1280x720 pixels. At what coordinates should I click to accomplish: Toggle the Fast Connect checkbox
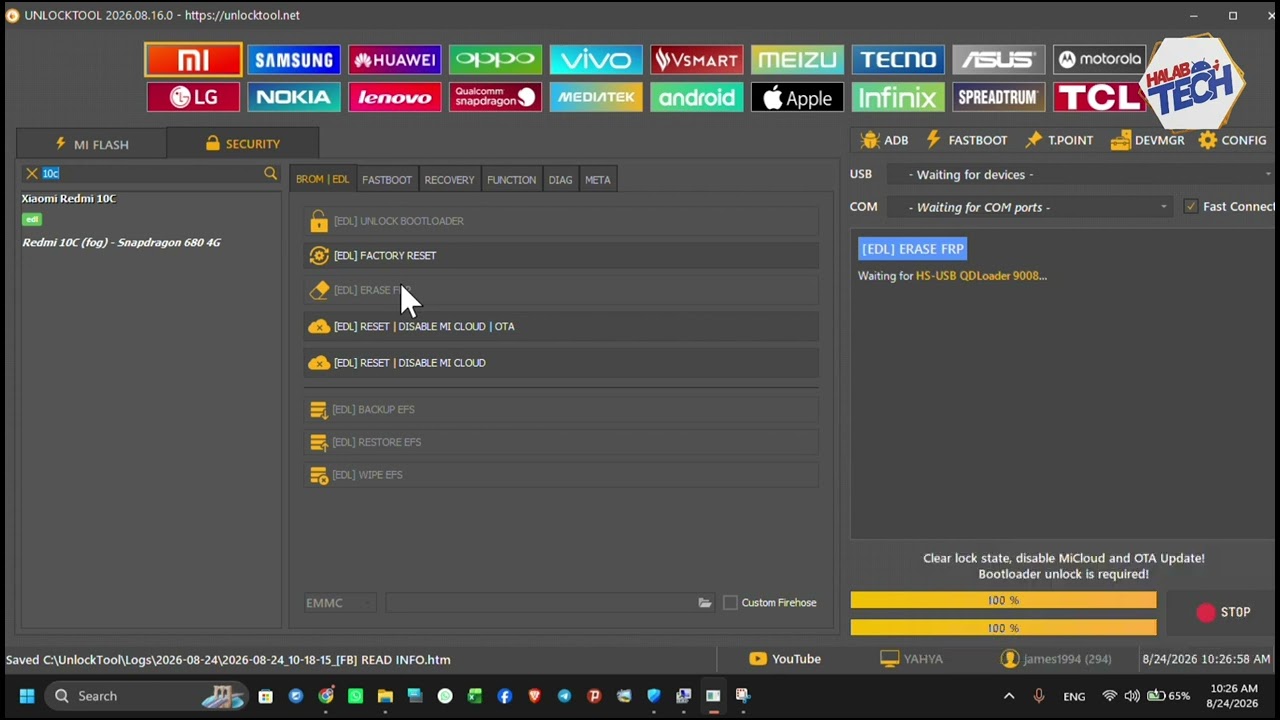1190,207
